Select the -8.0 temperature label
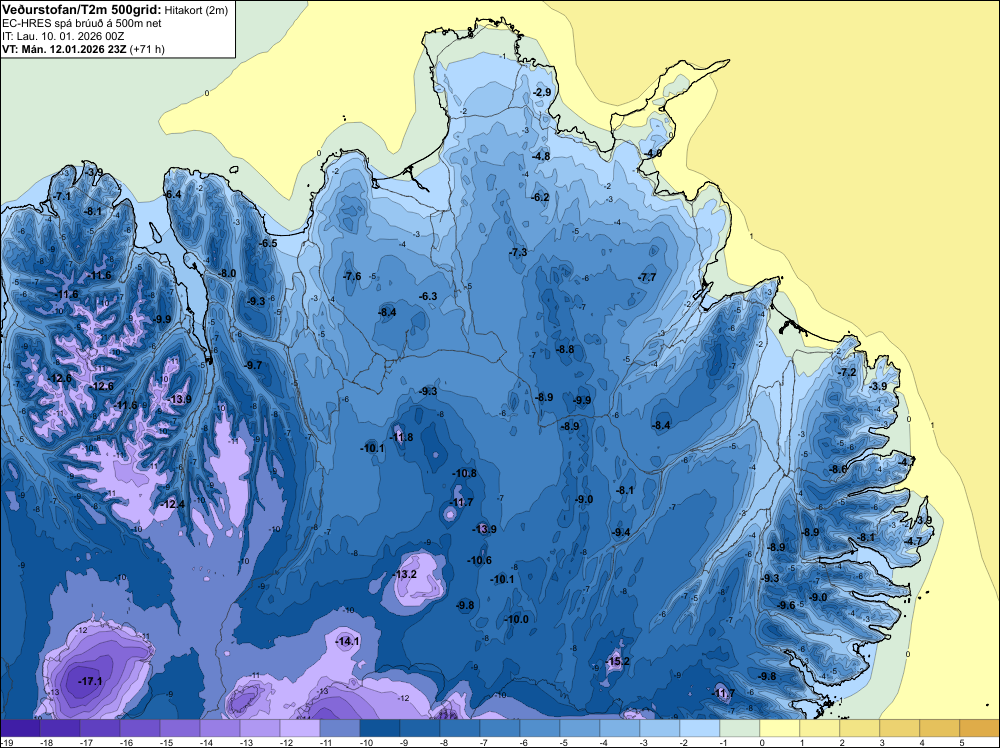The height and width of the screenshot is (748, 1000). (x=227, y=274)
